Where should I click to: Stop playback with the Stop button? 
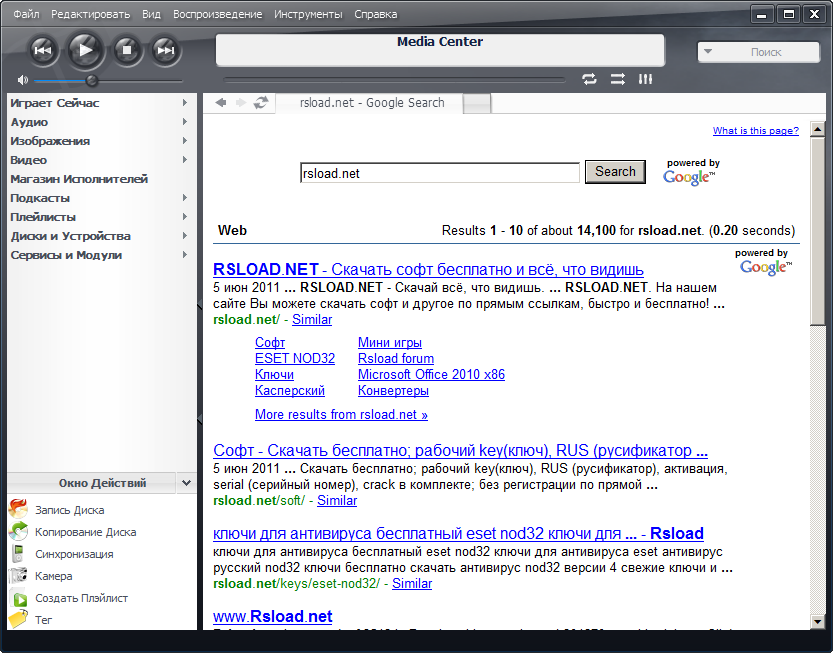[x=127, y=50]
